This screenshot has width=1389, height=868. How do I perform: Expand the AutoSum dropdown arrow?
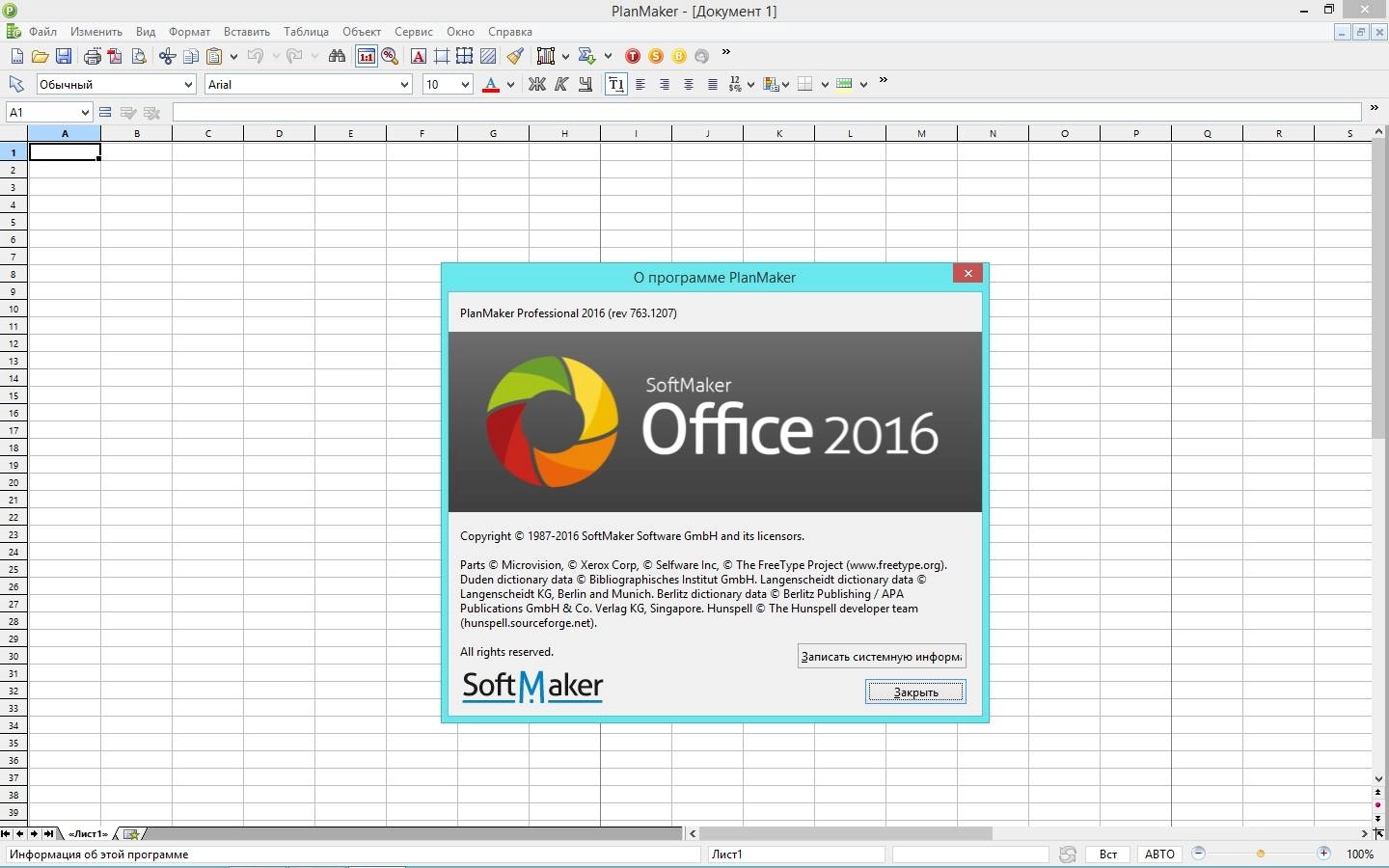click(608, 56)
